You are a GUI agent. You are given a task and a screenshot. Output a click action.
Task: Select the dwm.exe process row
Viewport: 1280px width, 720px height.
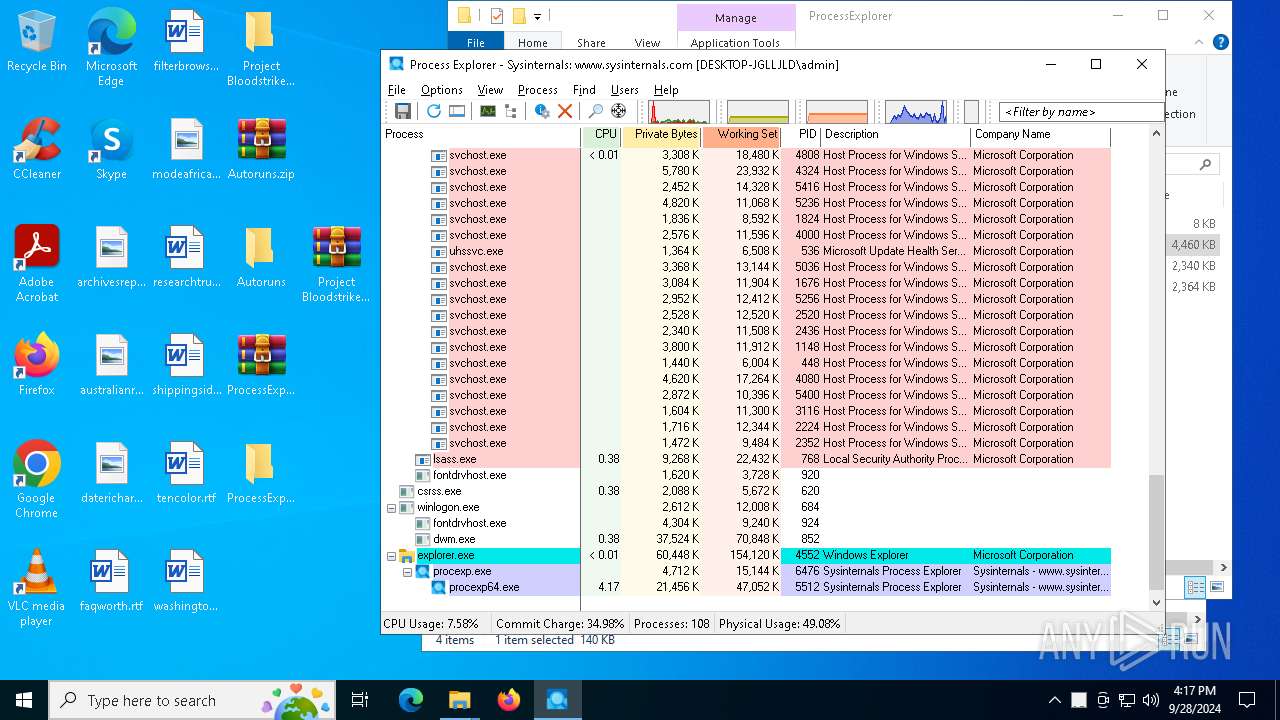click(x=746, y=539)
